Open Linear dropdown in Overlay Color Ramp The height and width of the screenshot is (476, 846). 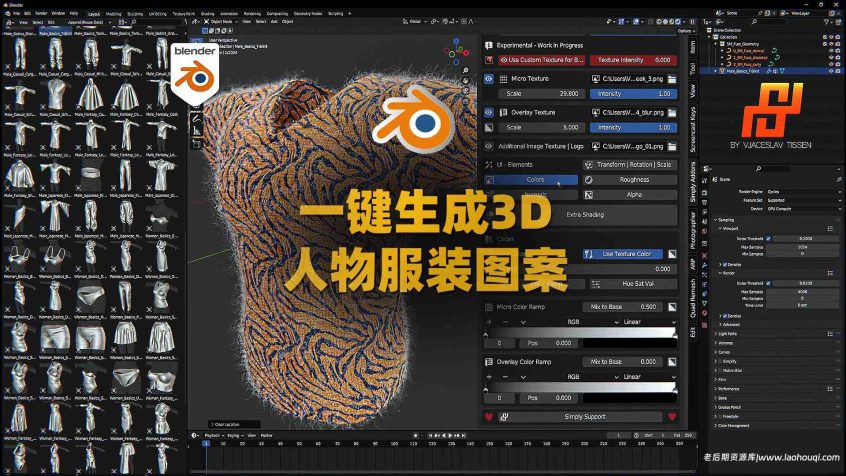coord(649,377)
